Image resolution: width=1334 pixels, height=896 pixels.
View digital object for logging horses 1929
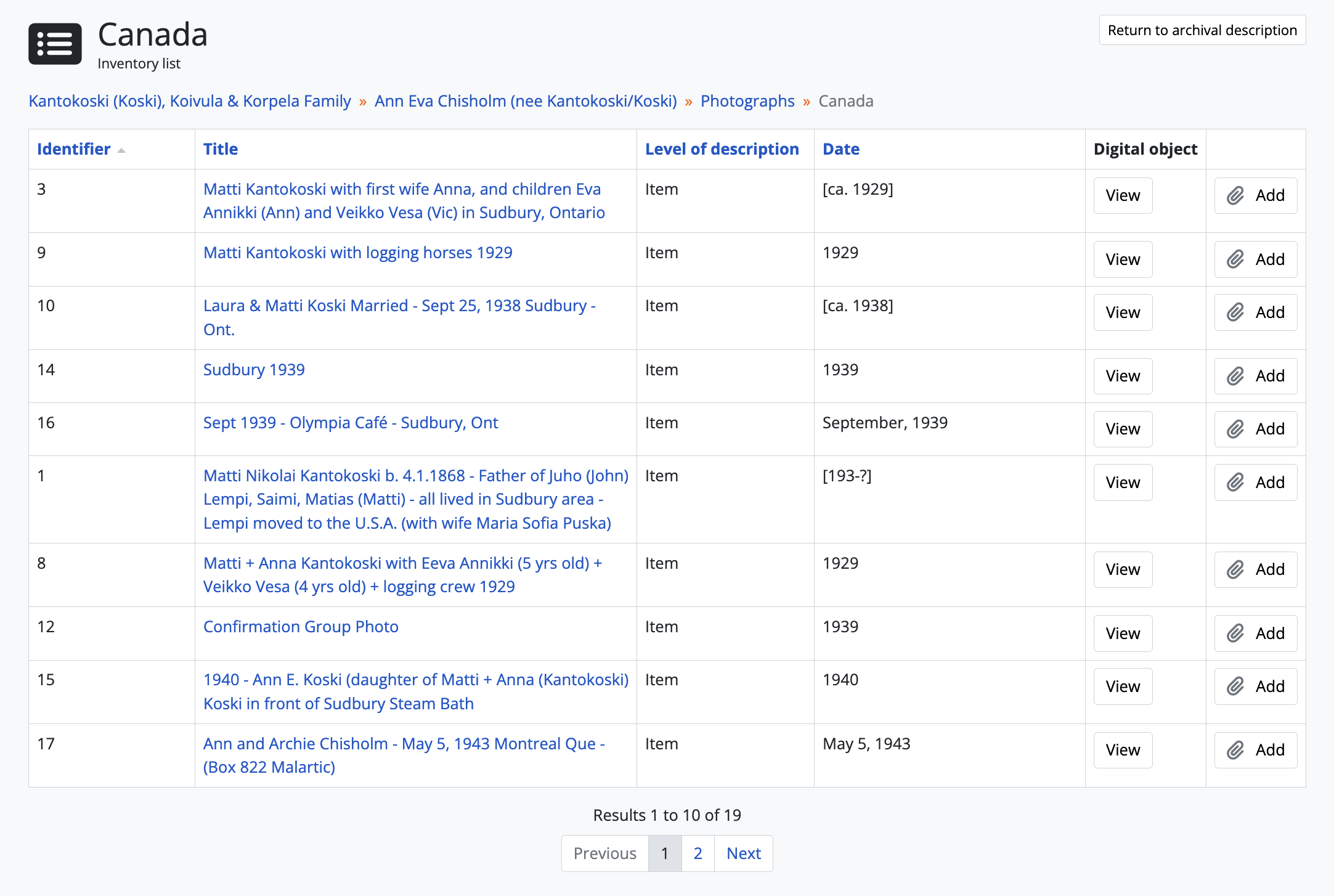(1122, 259)
